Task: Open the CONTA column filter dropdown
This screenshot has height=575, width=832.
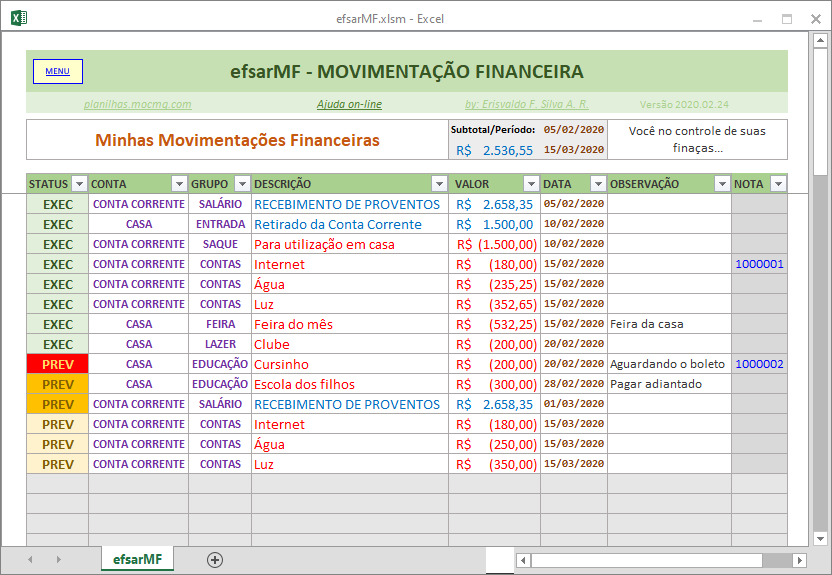Action: tap(179, 184)
